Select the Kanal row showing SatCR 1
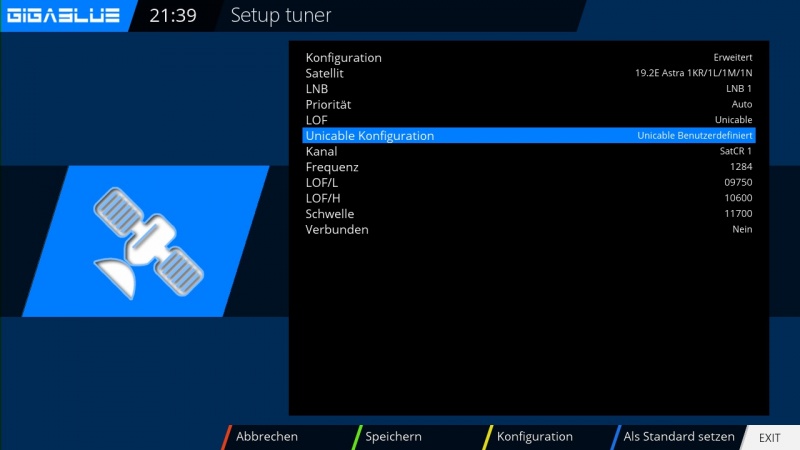Image resolution: width=800 pixels, height=450 pixels. click(528, 151)
